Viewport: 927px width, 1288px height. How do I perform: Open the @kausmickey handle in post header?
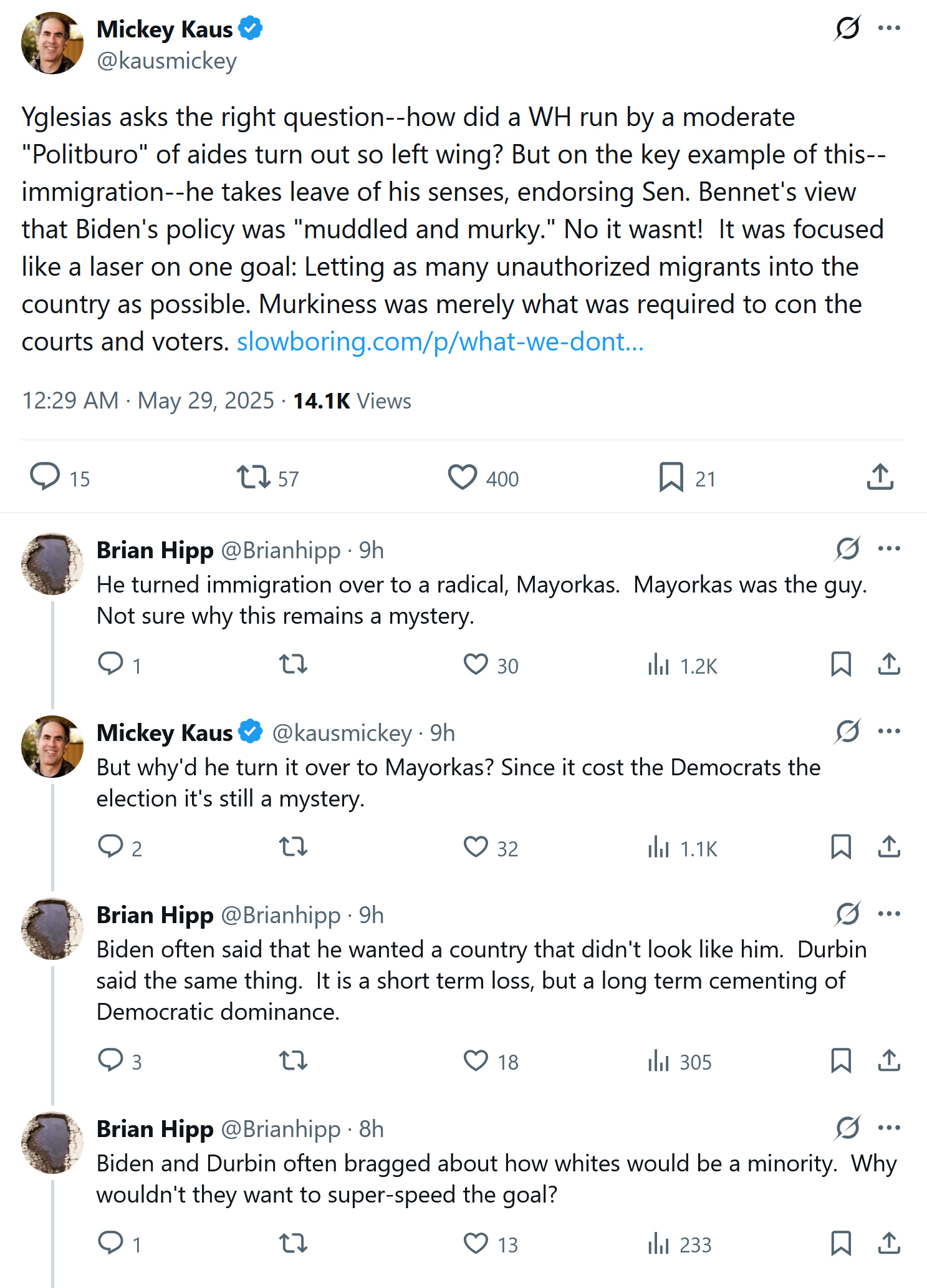click(166, 61)
